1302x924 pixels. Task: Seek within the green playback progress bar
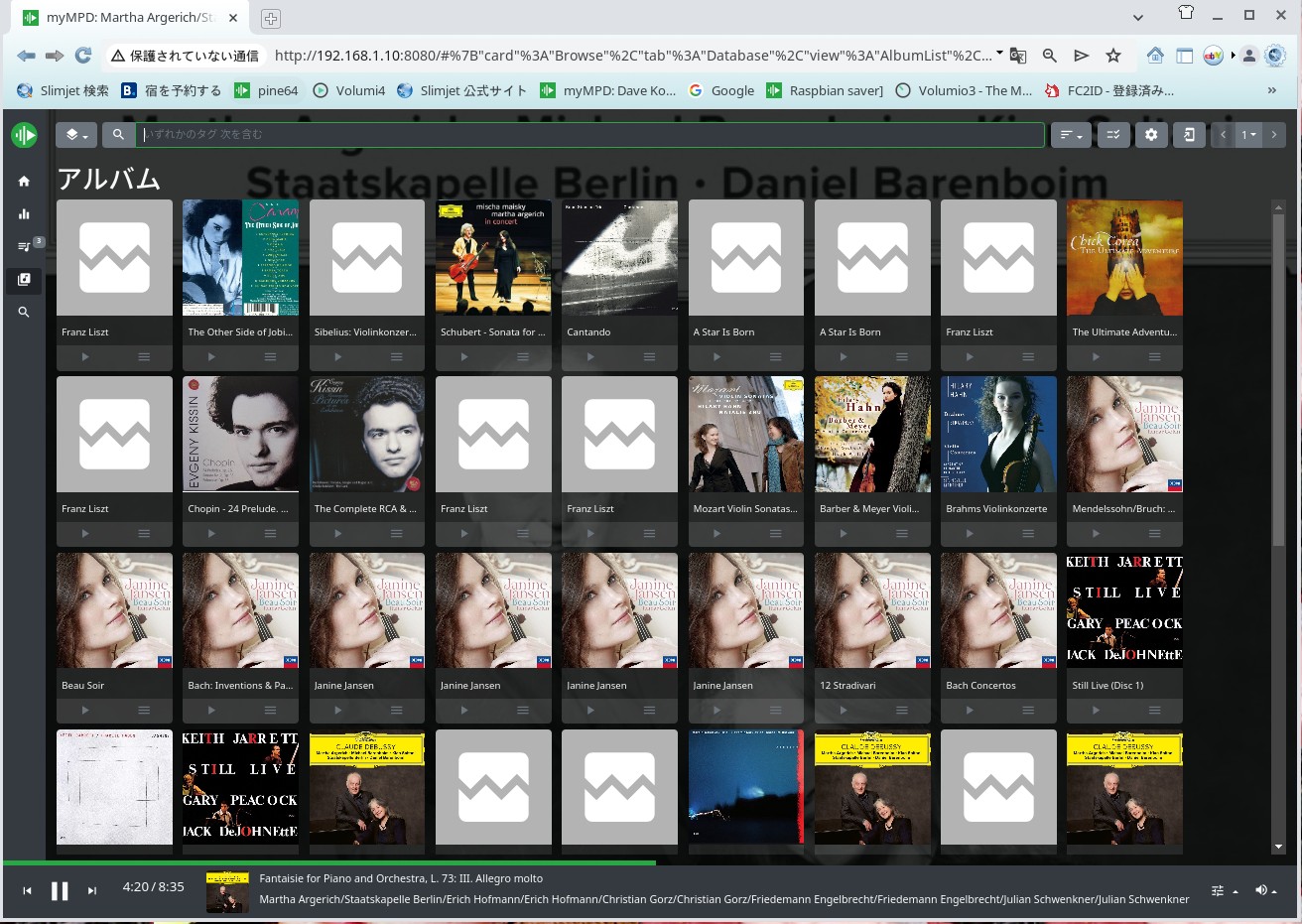pyautogui.click(x=397, y=862)
